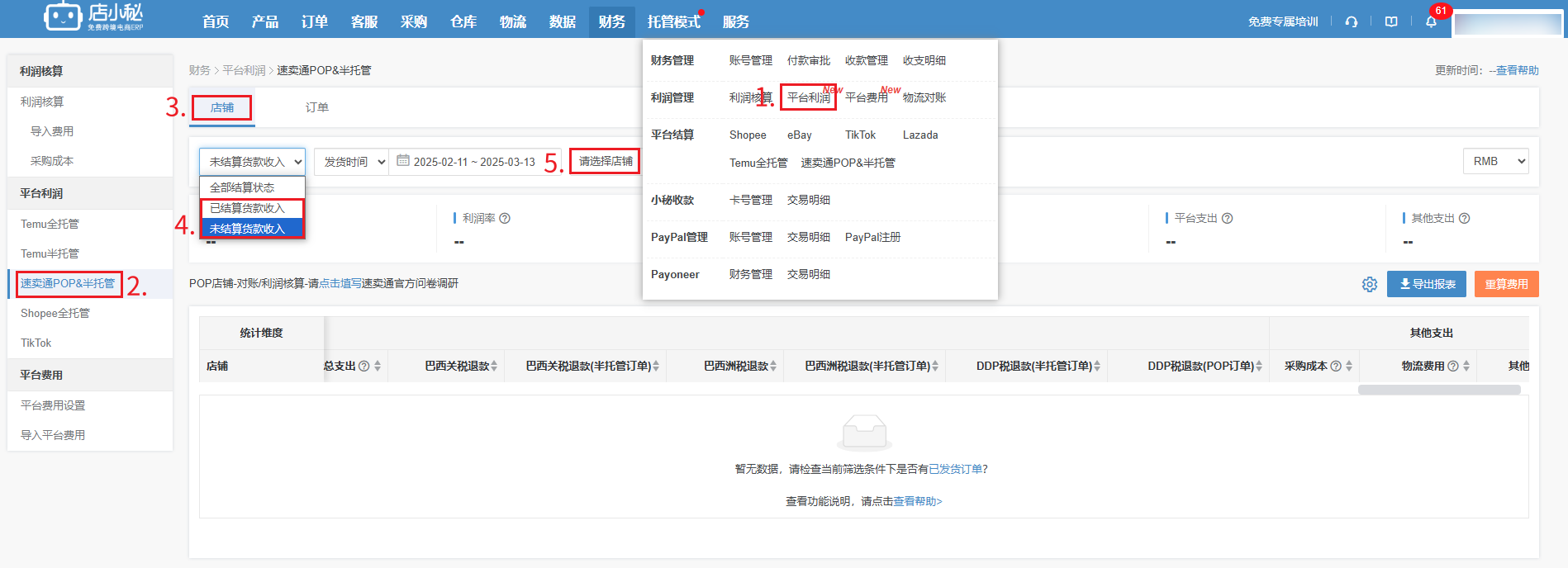Sort by 巴西洲税退款 column arrows
Image resolution: width=1568 pixels, height=568 pixels.
click(x=773, y=366)
